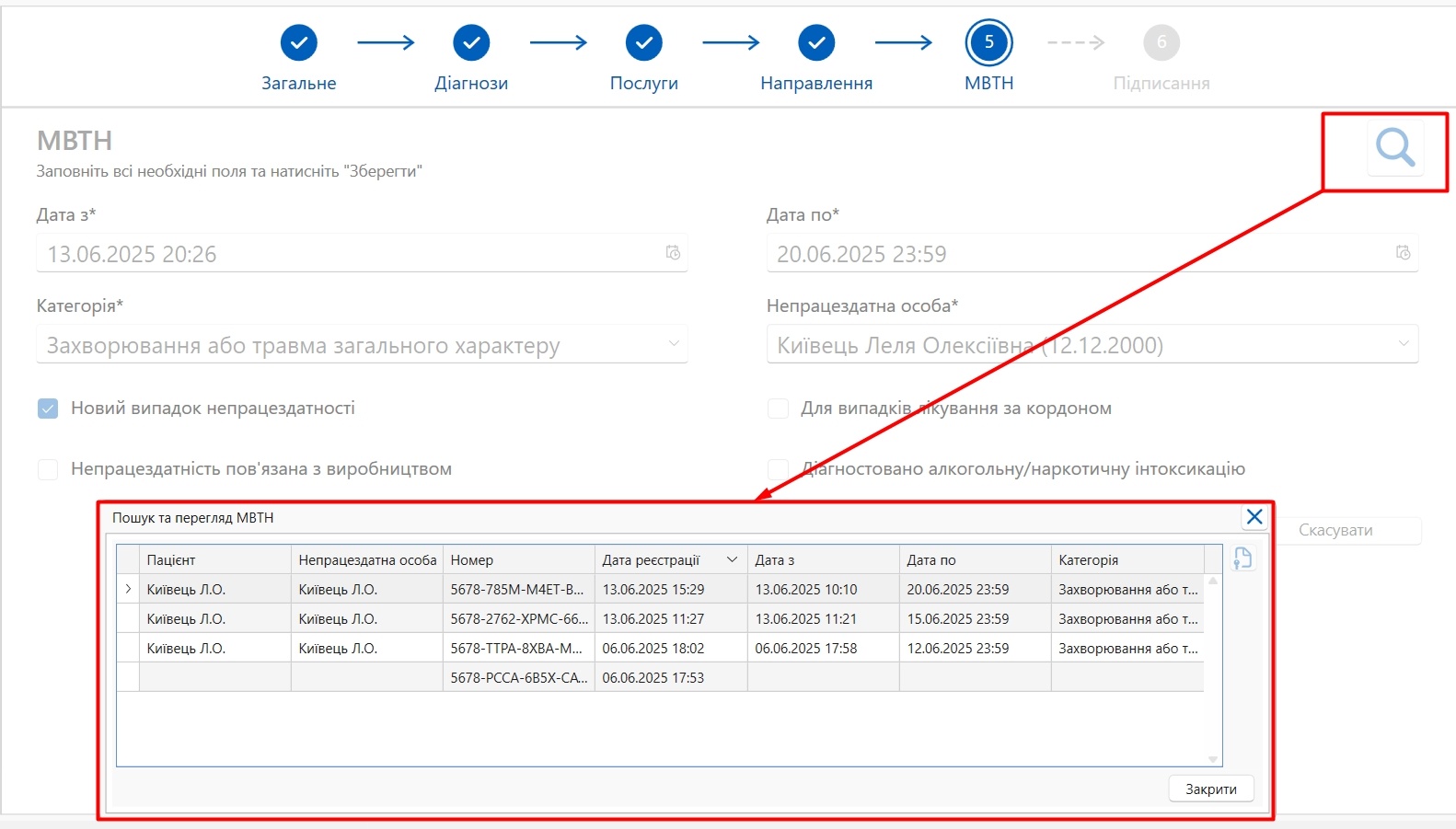Open the МВТН search magnifier icon
This screenshot has height=829, width=1456.
click(1395, 147)
